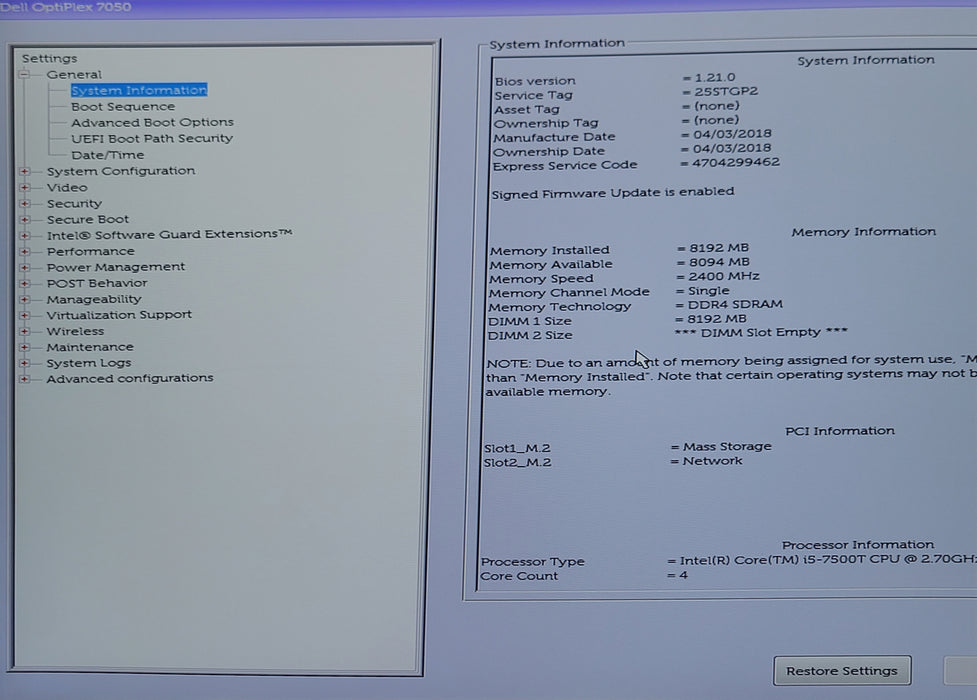
Task: Expand the Maintenance node
Action: coord(24,347)
